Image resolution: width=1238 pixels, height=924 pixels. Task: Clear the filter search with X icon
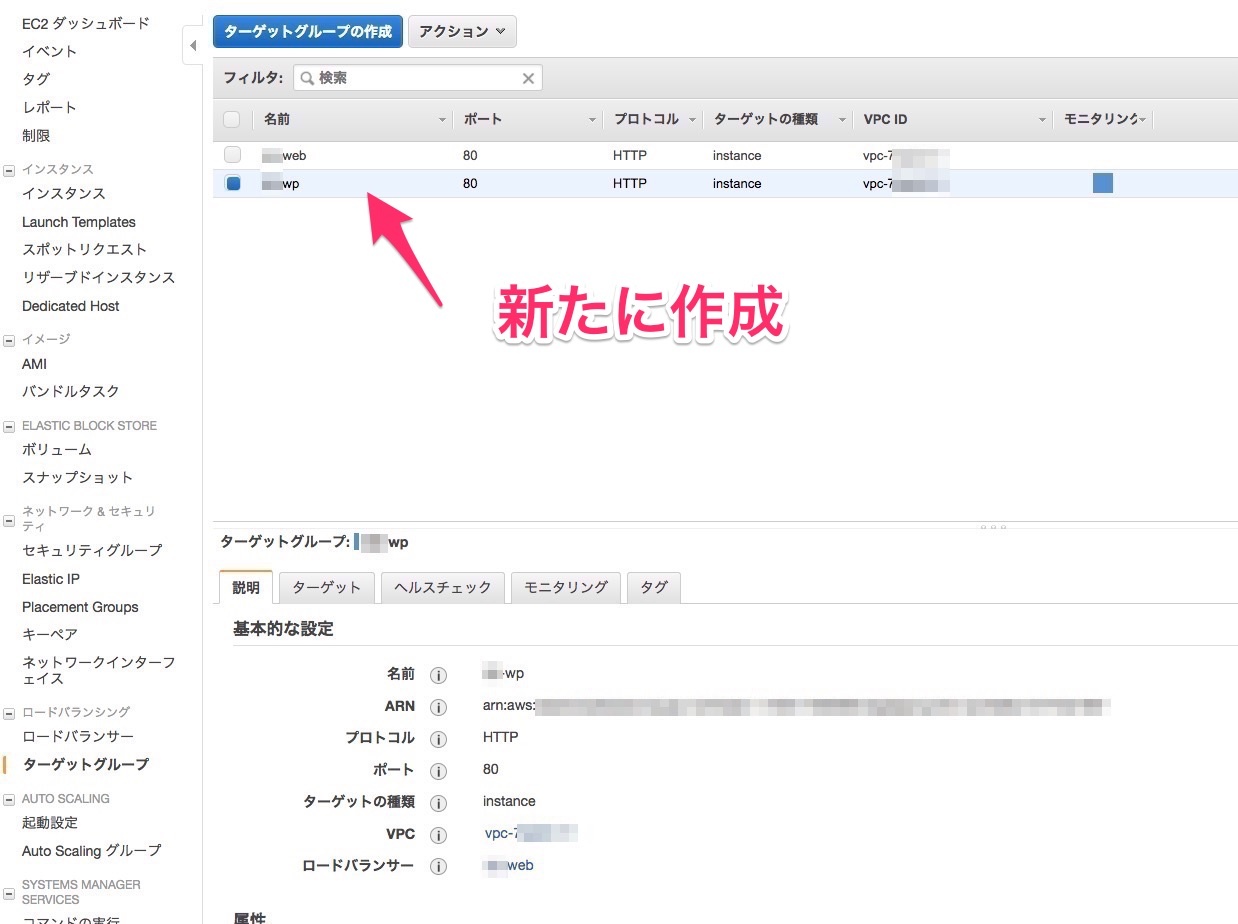(x=529, y=78)
